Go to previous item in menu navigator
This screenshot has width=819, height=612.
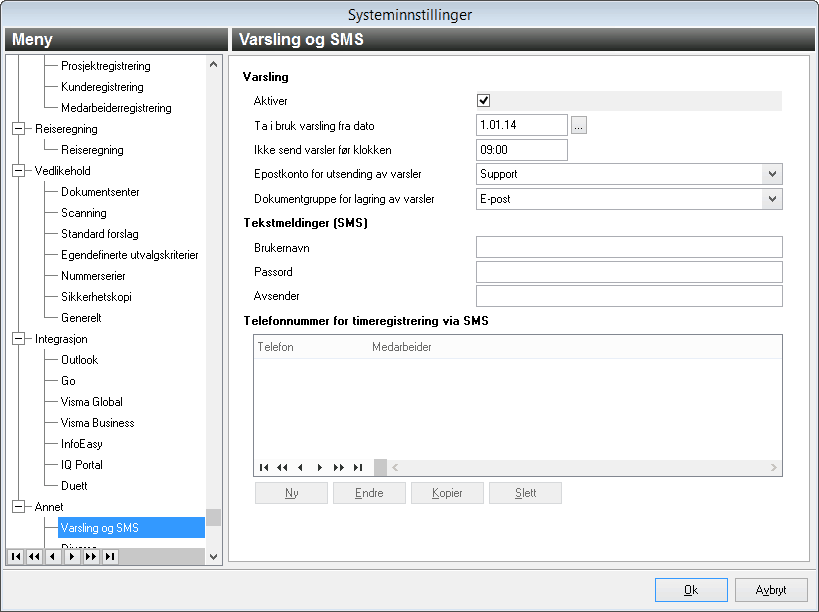click(x=53, y=557)
